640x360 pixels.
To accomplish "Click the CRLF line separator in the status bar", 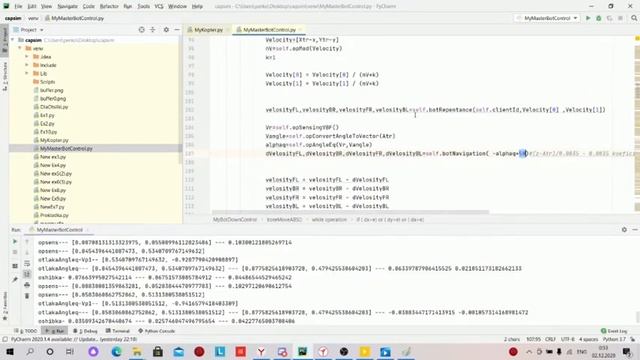I will click(x=550, y=340).
